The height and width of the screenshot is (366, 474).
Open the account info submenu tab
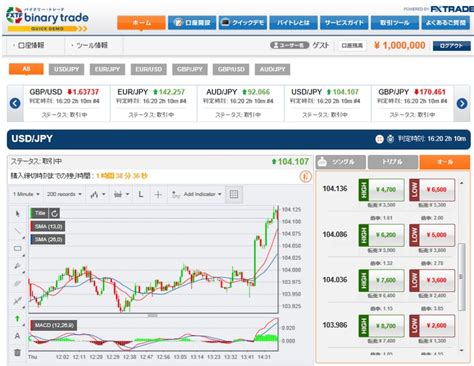coord(30,45)
